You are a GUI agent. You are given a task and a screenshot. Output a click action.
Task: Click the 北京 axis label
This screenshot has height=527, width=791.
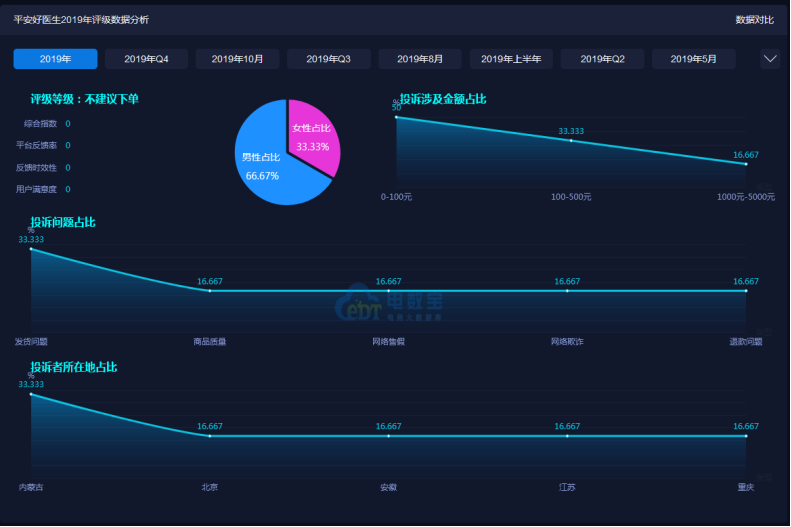tap(210, 487)
